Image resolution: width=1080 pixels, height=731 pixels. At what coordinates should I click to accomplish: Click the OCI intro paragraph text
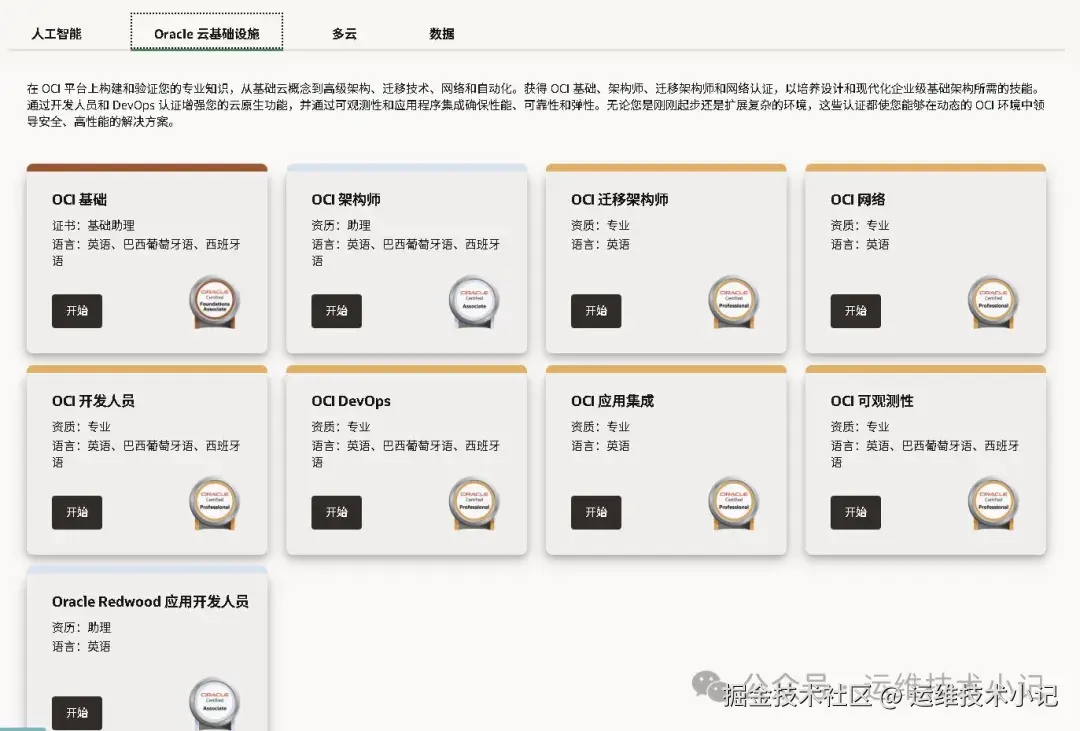[536, 105]
